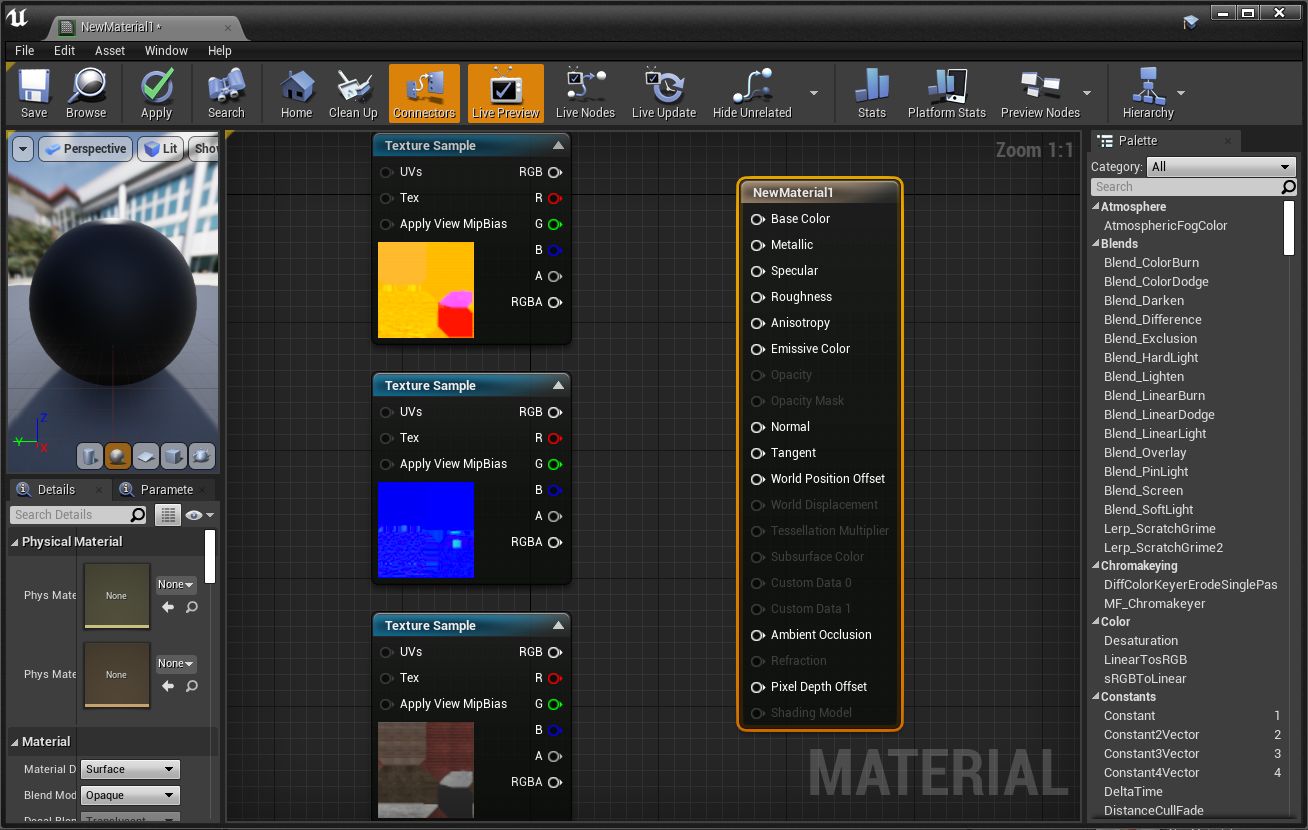The image size is (1308, 830).
Task: Open the material Stats panel
Action: (871, 93)
